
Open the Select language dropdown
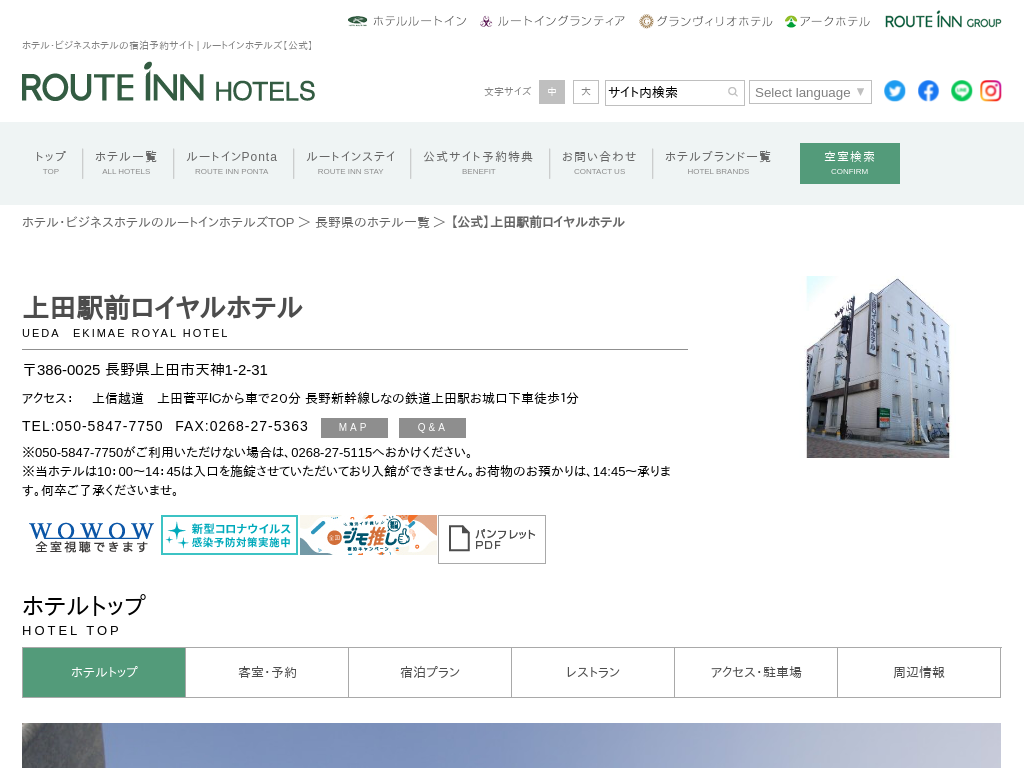click(810, 92)
